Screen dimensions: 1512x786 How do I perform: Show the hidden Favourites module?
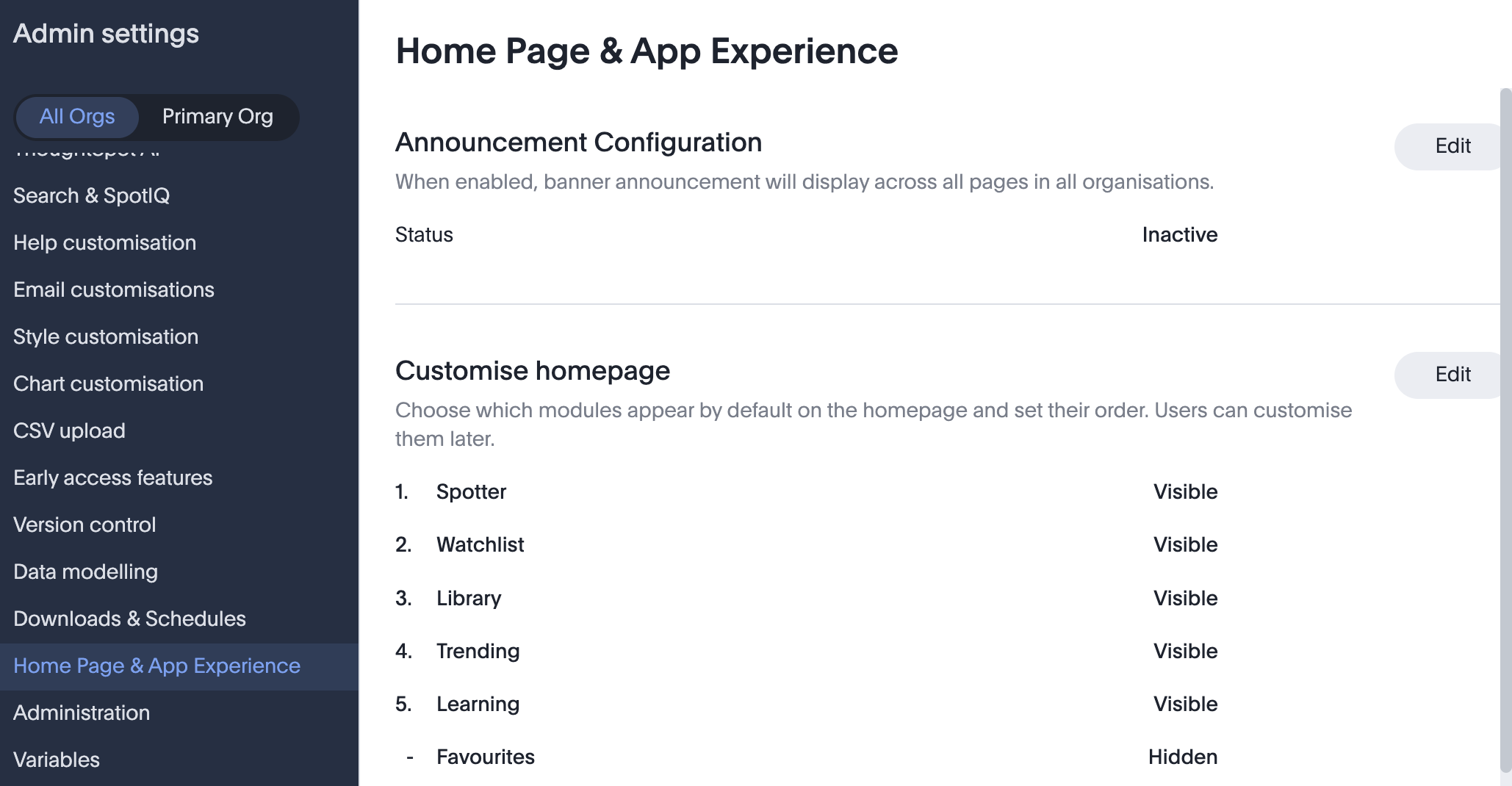pos(1182,757)
